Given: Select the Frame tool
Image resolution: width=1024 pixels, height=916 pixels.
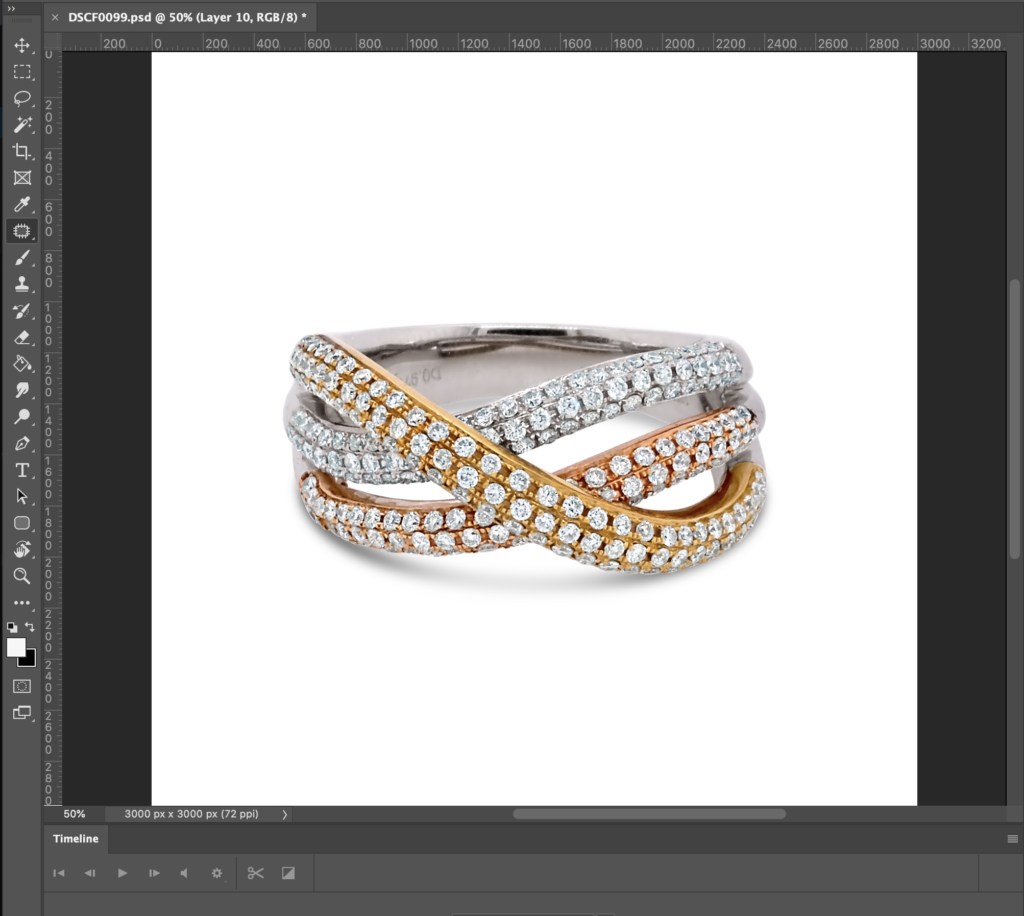Looking at the screenshot, I should (22, 178).
